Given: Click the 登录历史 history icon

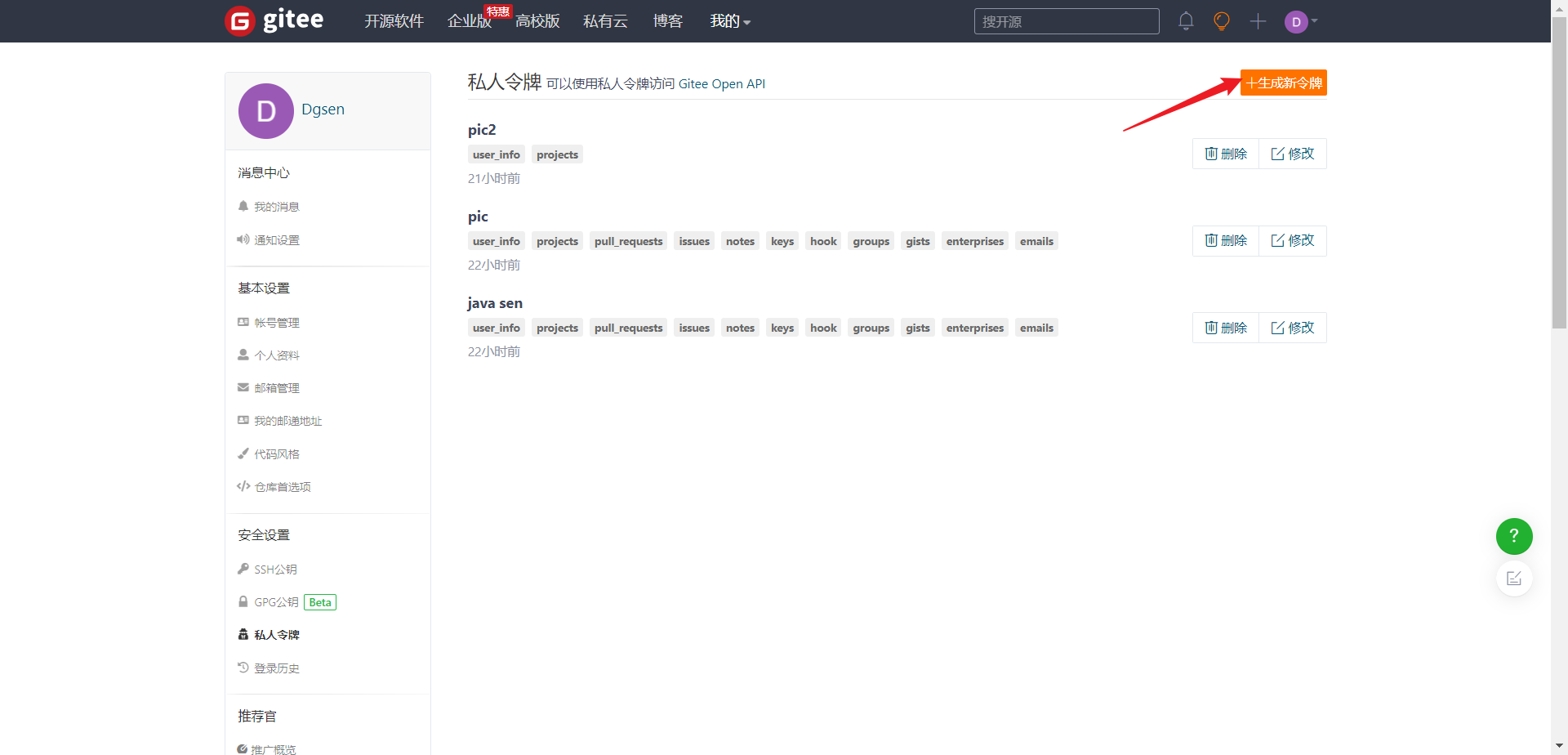Looking at the screenshot, I should pos(243,667).
